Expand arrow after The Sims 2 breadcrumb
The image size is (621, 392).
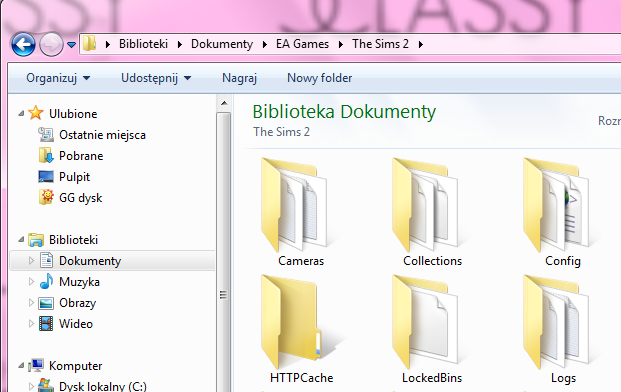tap(421, 44)
